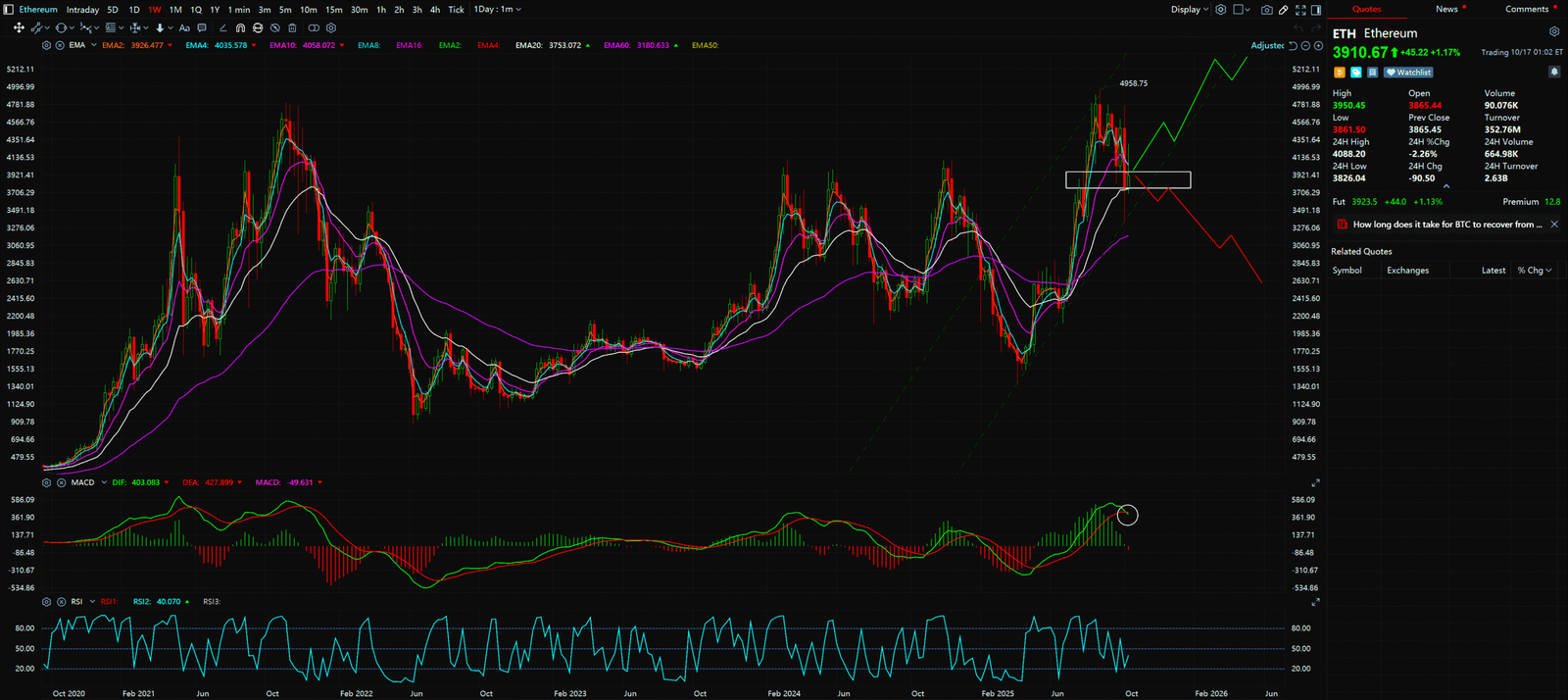Screen dimensions: 1568x700
Task: Open the BTC recovery news headline
Action: tap(1446, 225)
